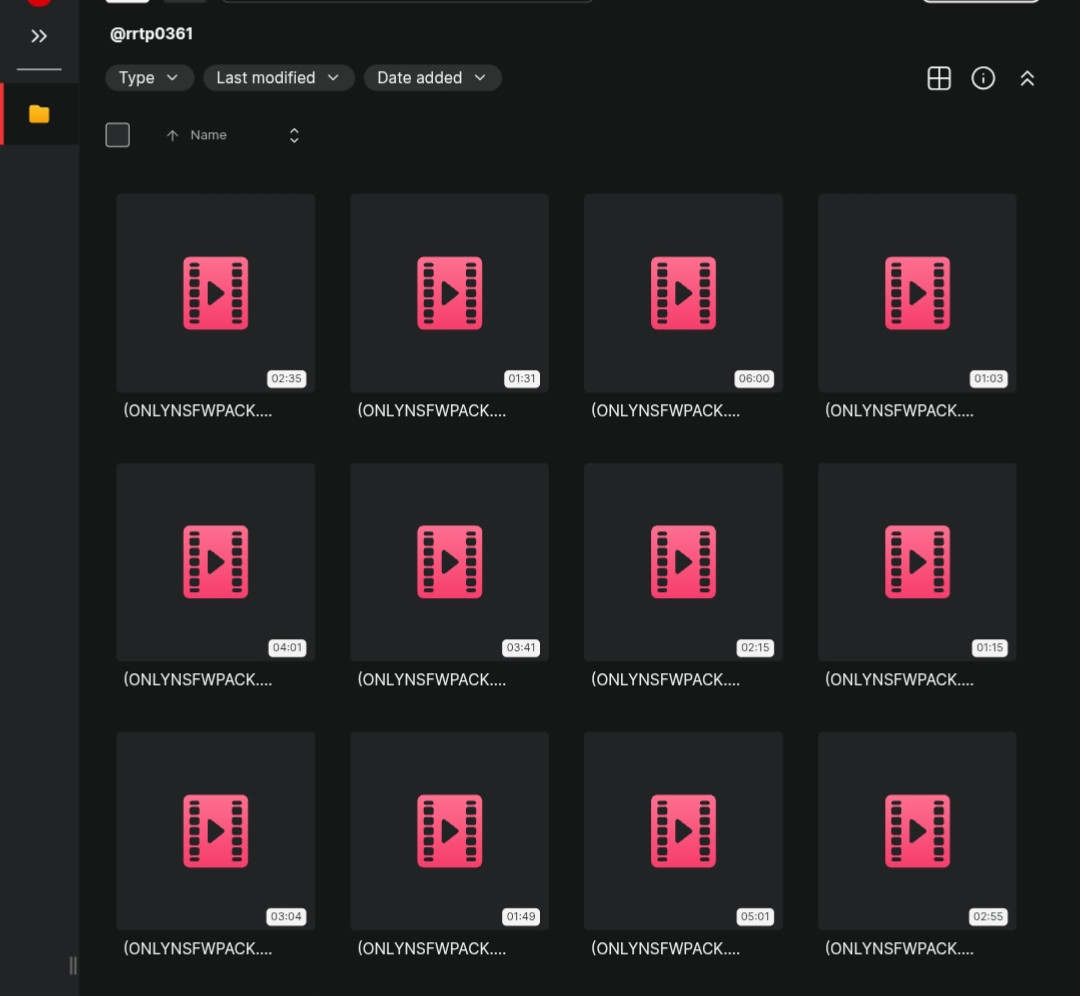Open the video lasting 02:55
The image size is (1080, 996).
pos(917,831)
